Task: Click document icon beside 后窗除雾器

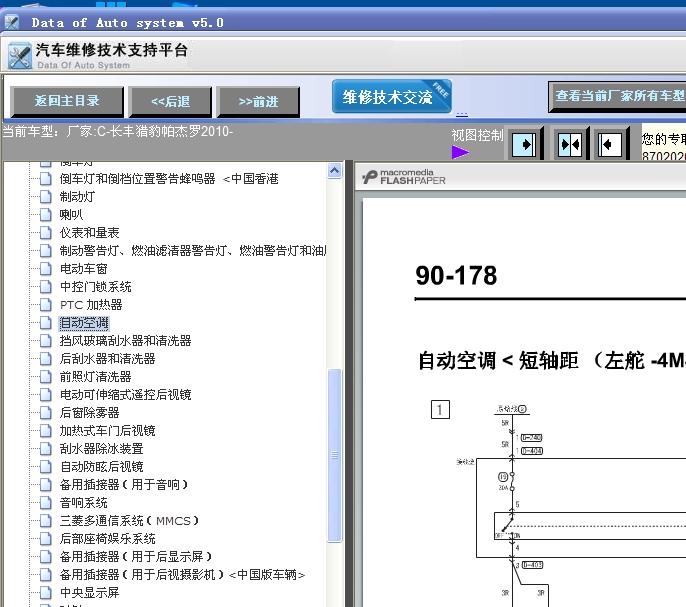Action: (46, 412)
